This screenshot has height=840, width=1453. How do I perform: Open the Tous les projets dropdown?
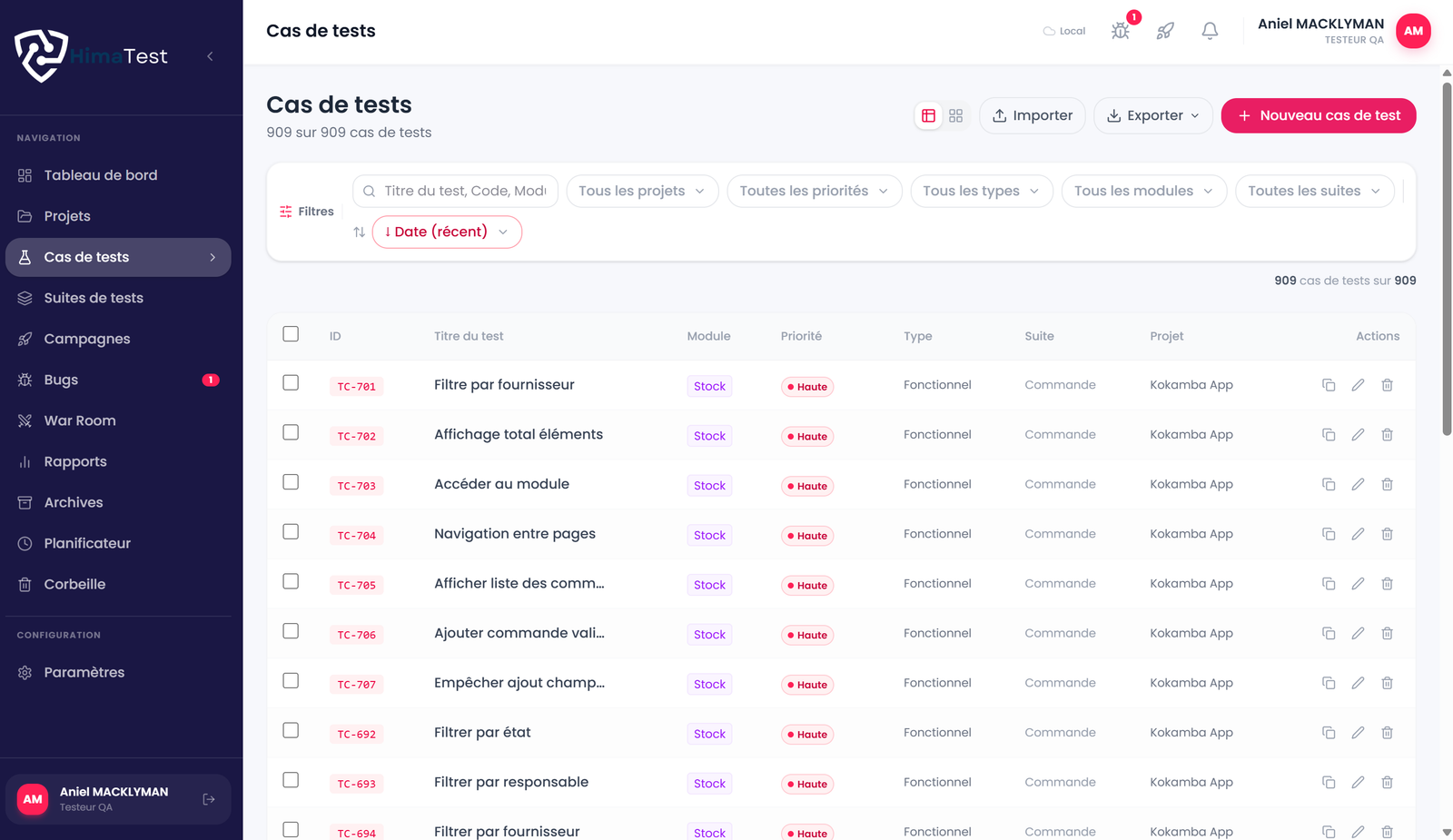tap(642, 191)
